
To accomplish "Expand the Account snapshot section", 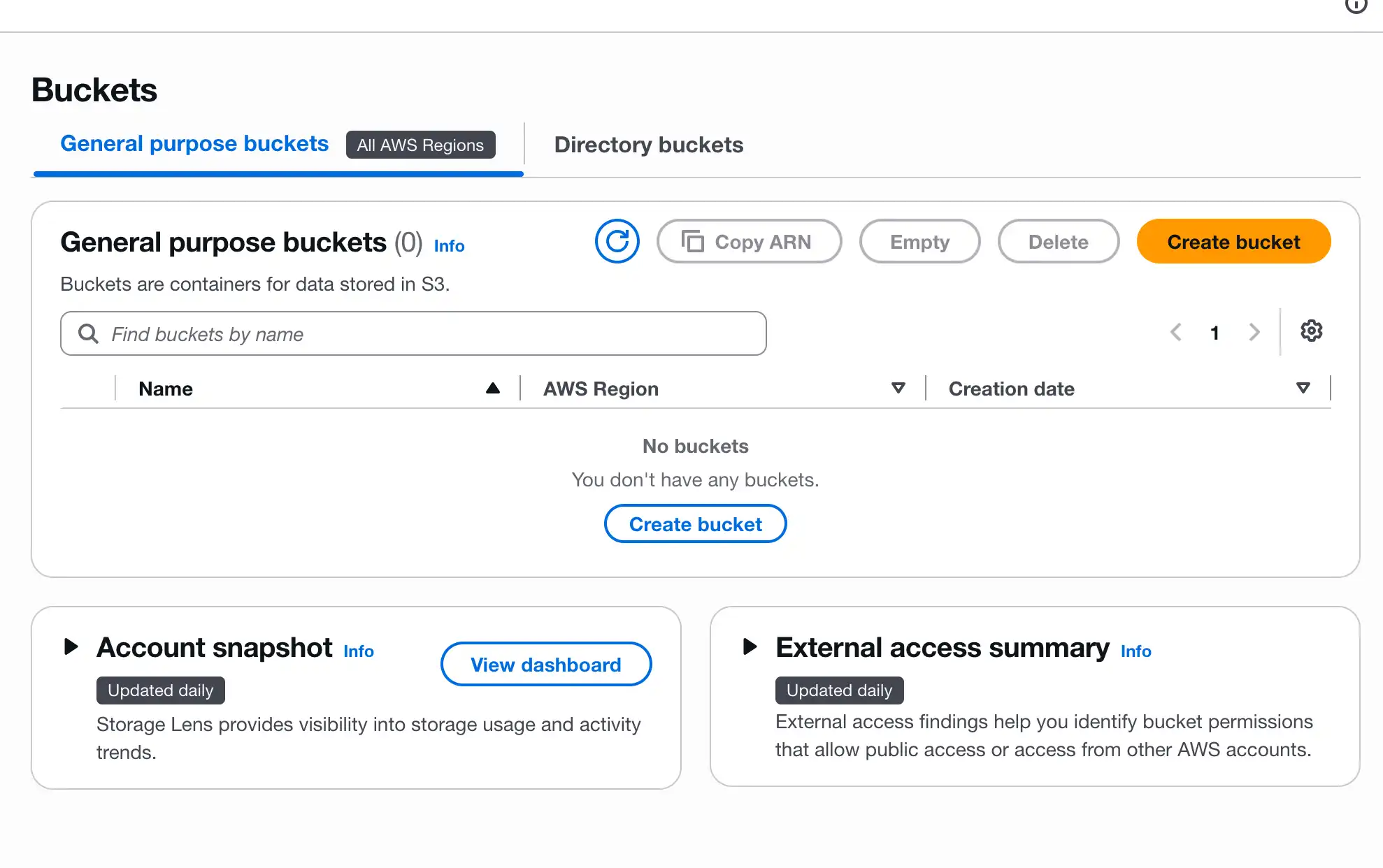I will [x=71, y=646].
